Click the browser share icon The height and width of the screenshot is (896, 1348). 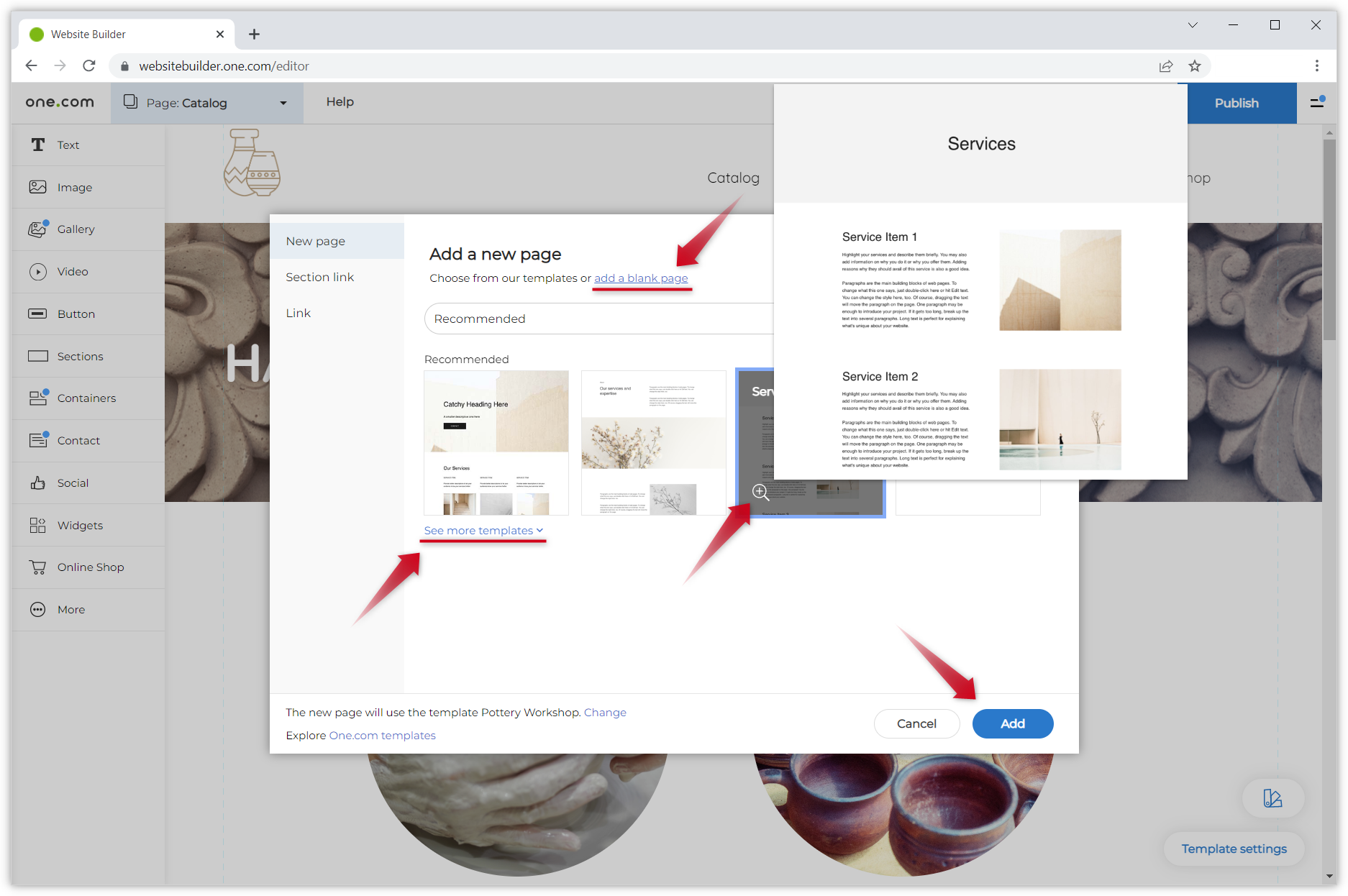[x=1166, y=66]
